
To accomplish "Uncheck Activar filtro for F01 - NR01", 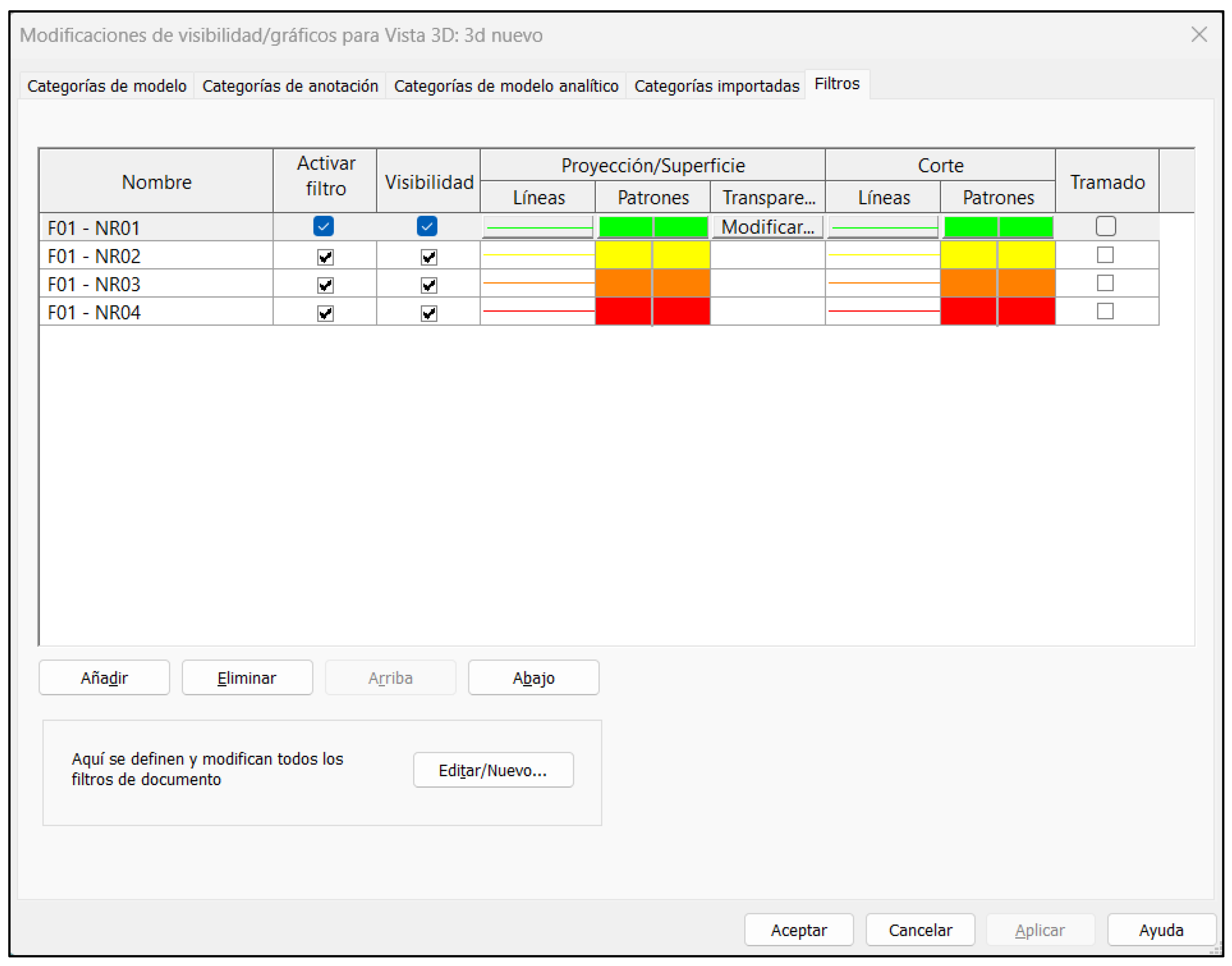I will coord(324,226).
